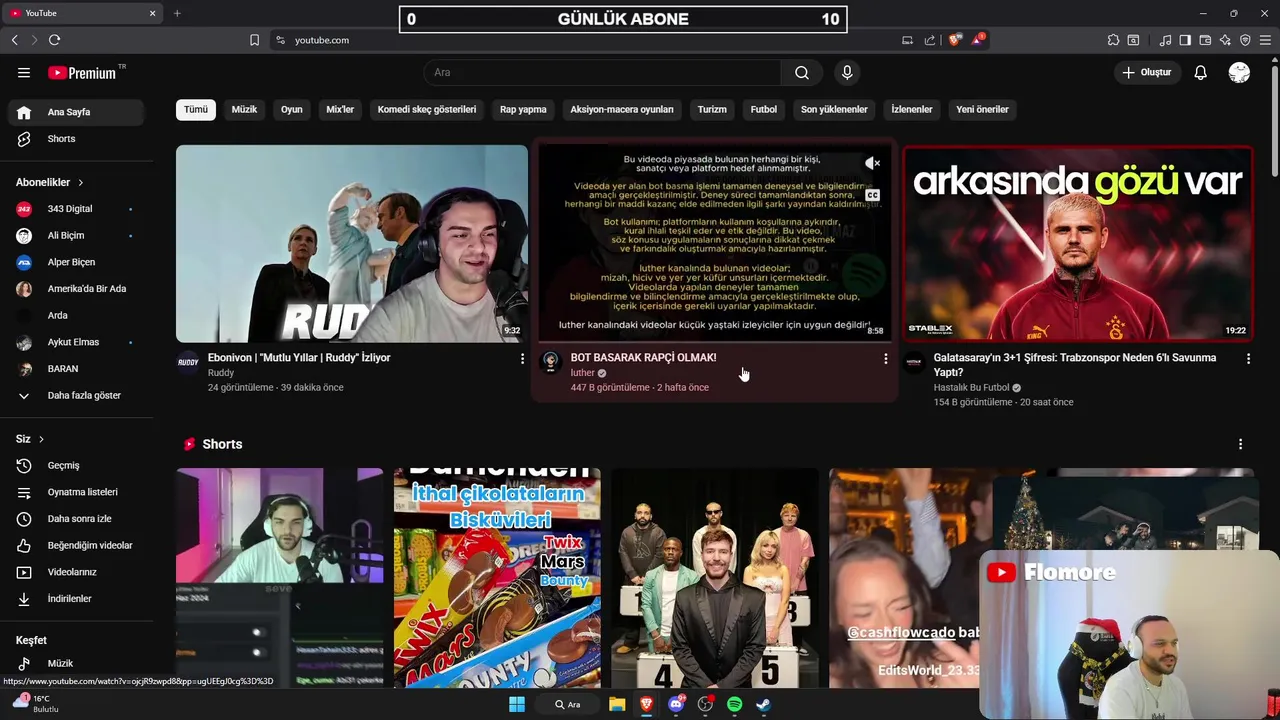Open the MrBeast group Shorts thumbnail

coord(715,578)
